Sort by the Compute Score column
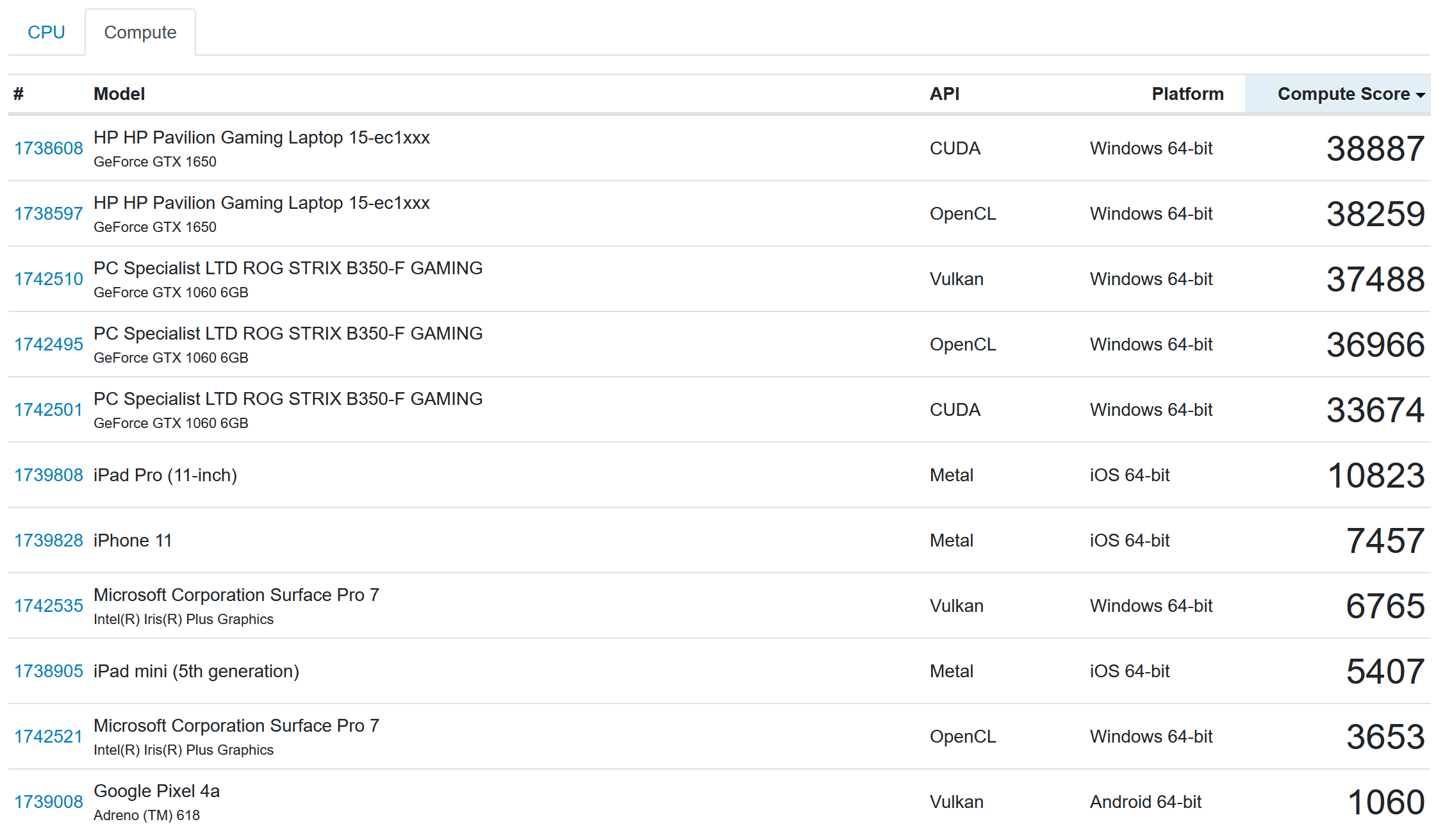The image size is (1445, 840). point(1344,94)
